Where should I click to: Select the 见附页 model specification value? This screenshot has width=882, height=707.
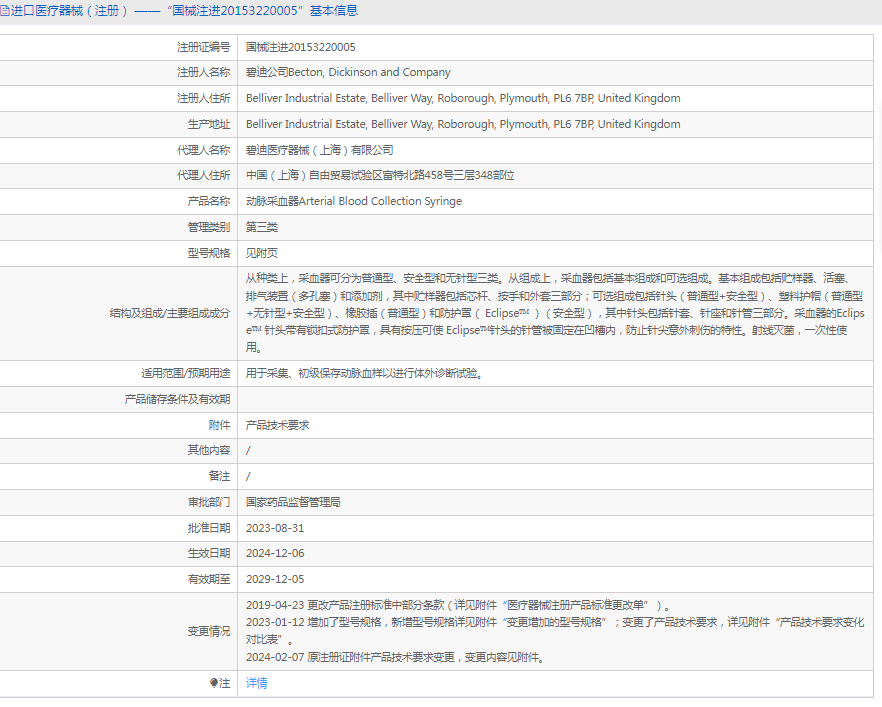tap(262, 253)
